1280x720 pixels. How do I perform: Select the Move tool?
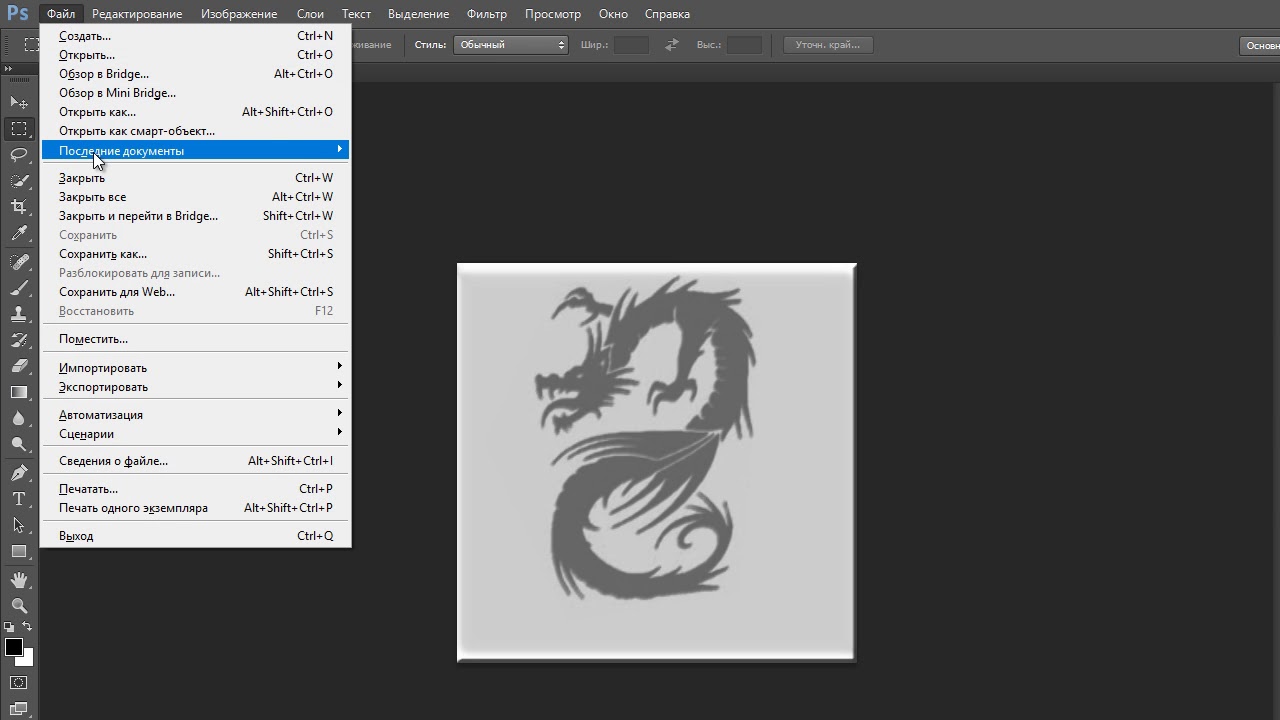click(19, 103)
